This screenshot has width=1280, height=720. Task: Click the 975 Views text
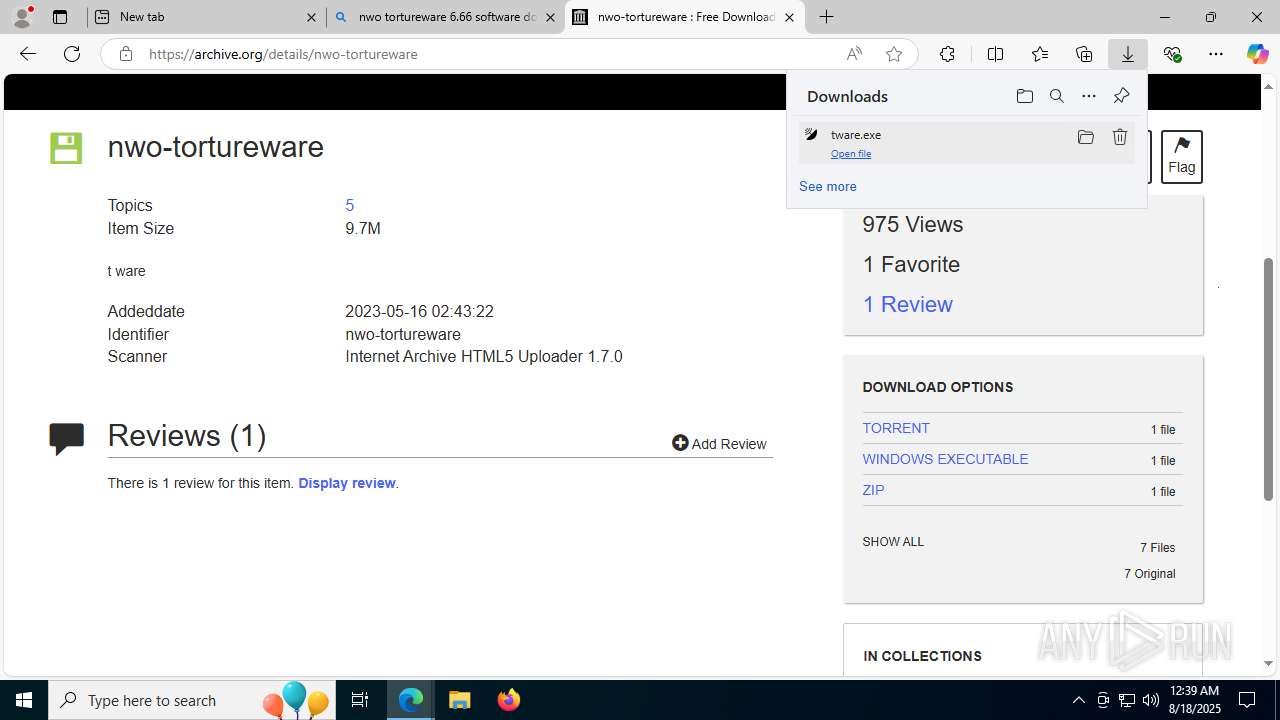click(913, 224)
